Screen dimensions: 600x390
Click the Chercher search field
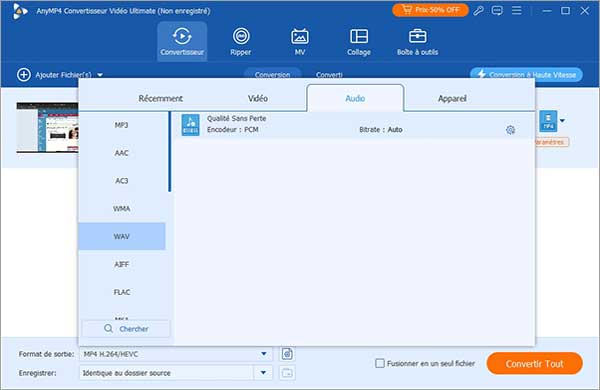coord(126,328)
